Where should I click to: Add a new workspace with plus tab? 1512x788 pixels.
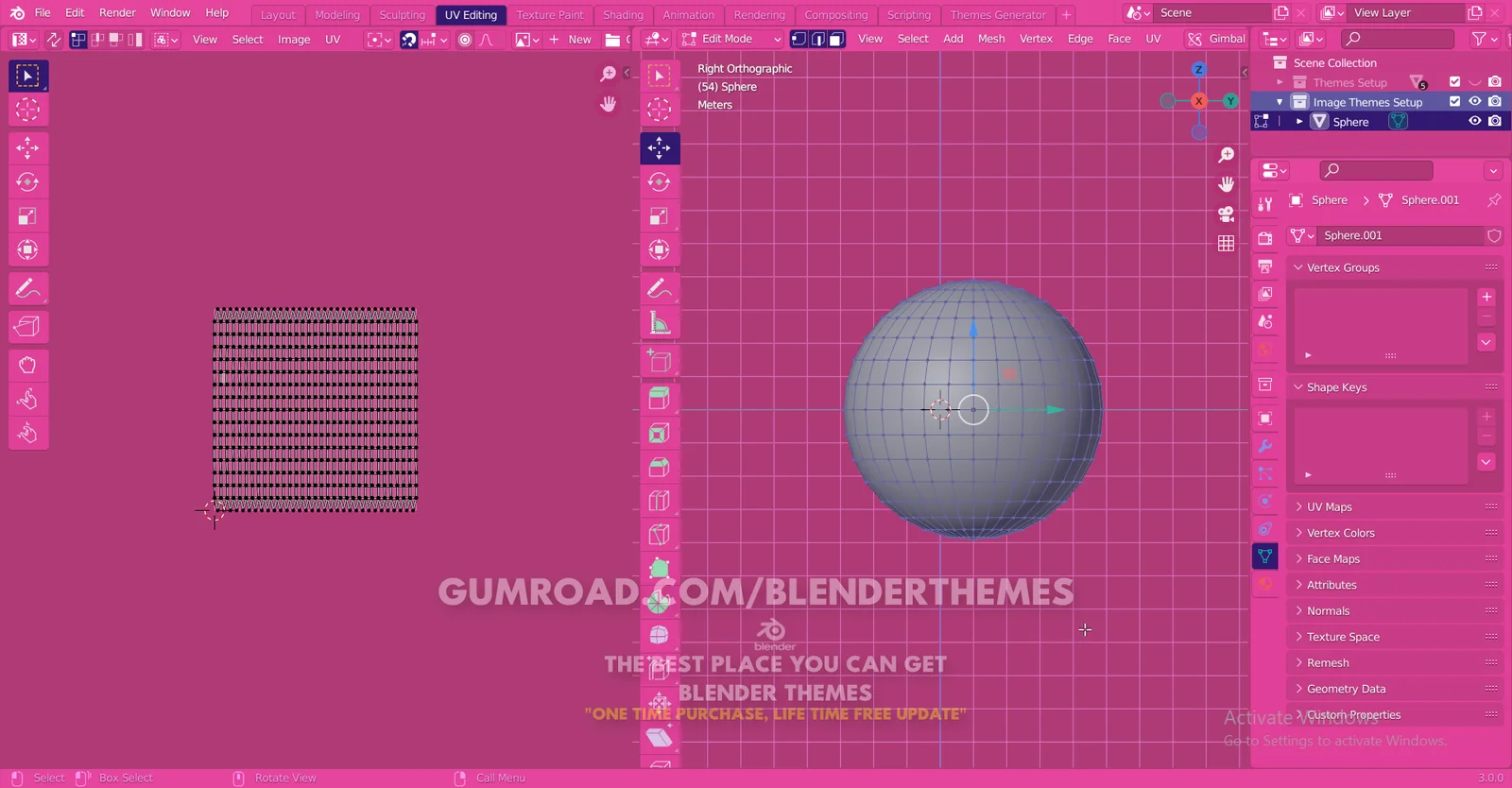(x=1066, y=15)
